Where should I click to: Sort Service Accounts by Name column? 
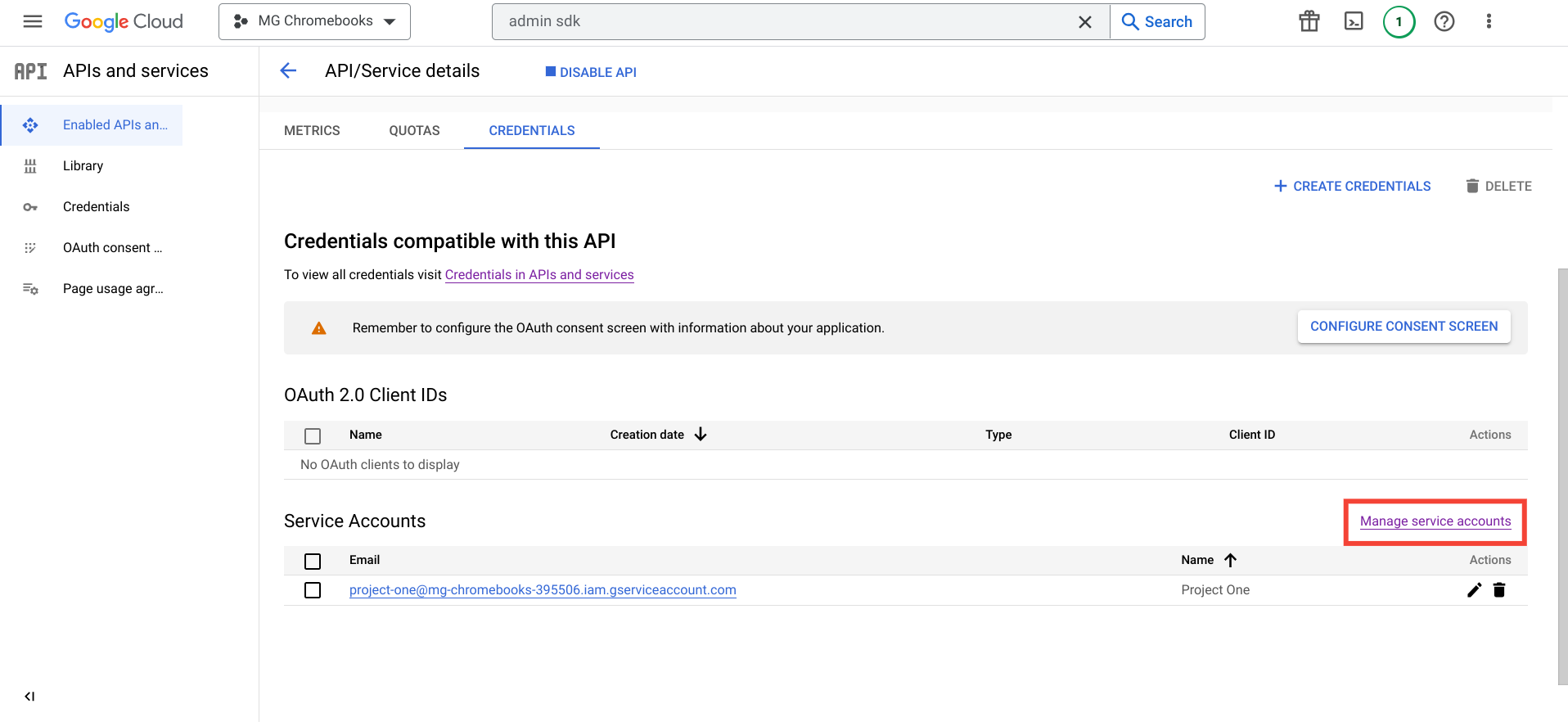pos(1209,560)
